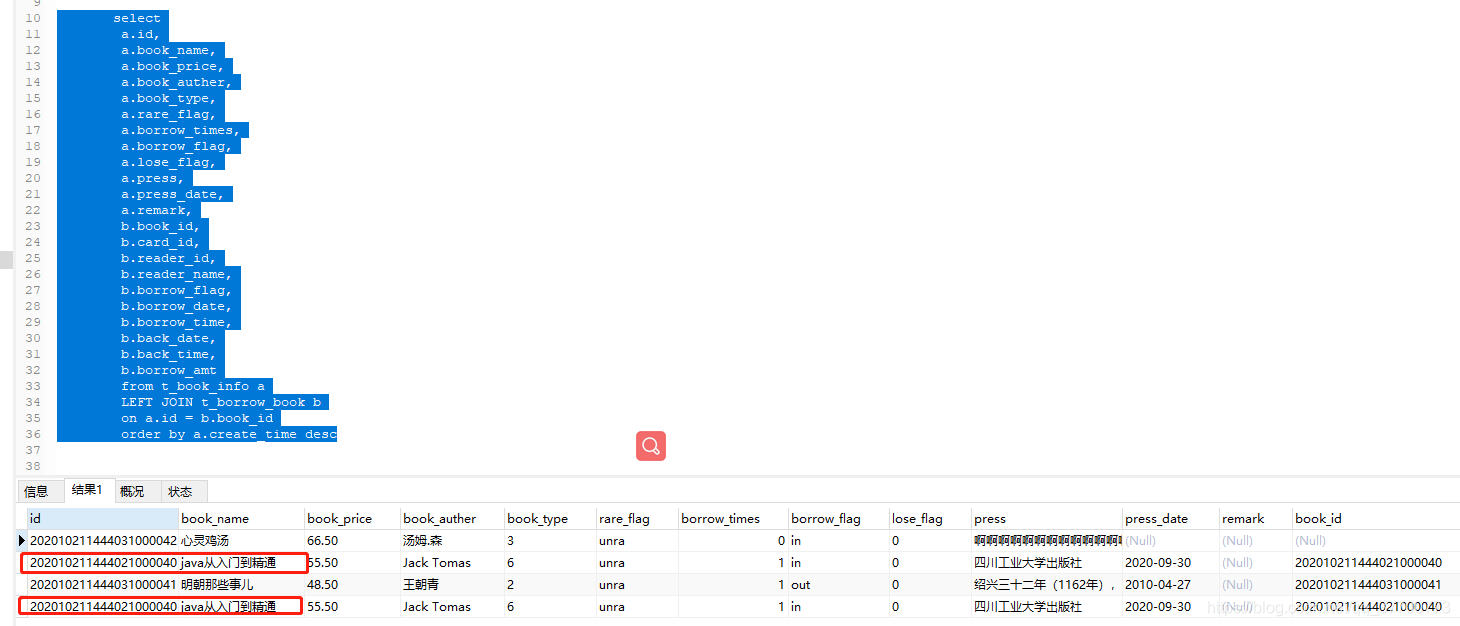Screen dimensions: 1460x626
Task: Click the LEFT JOIN t_borrow_book b line
Action: tap(221, 402)
